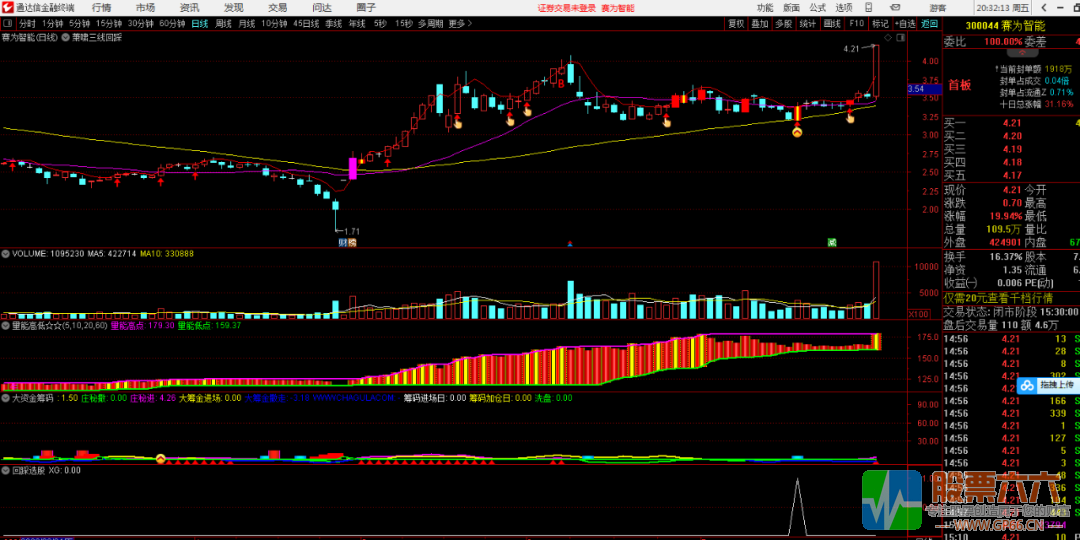This screenshot has width=1080, height=540.
Task: Click the 返回 button
Action: click(930, 23)
